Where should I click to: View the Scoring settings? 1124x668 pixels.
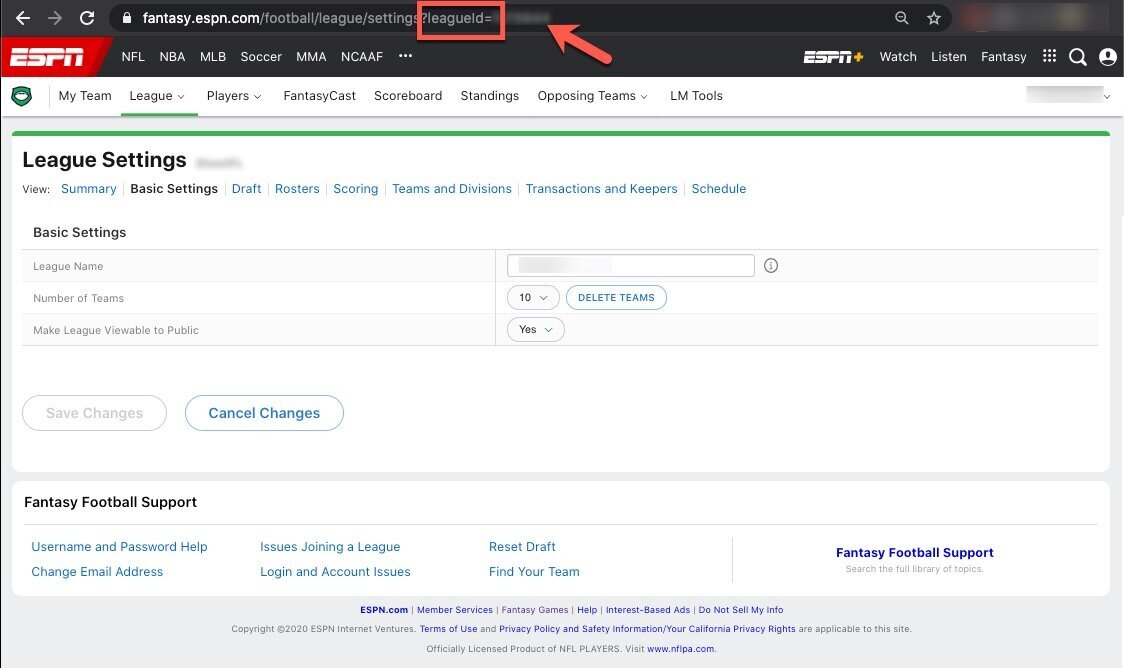tap(356, 189)
